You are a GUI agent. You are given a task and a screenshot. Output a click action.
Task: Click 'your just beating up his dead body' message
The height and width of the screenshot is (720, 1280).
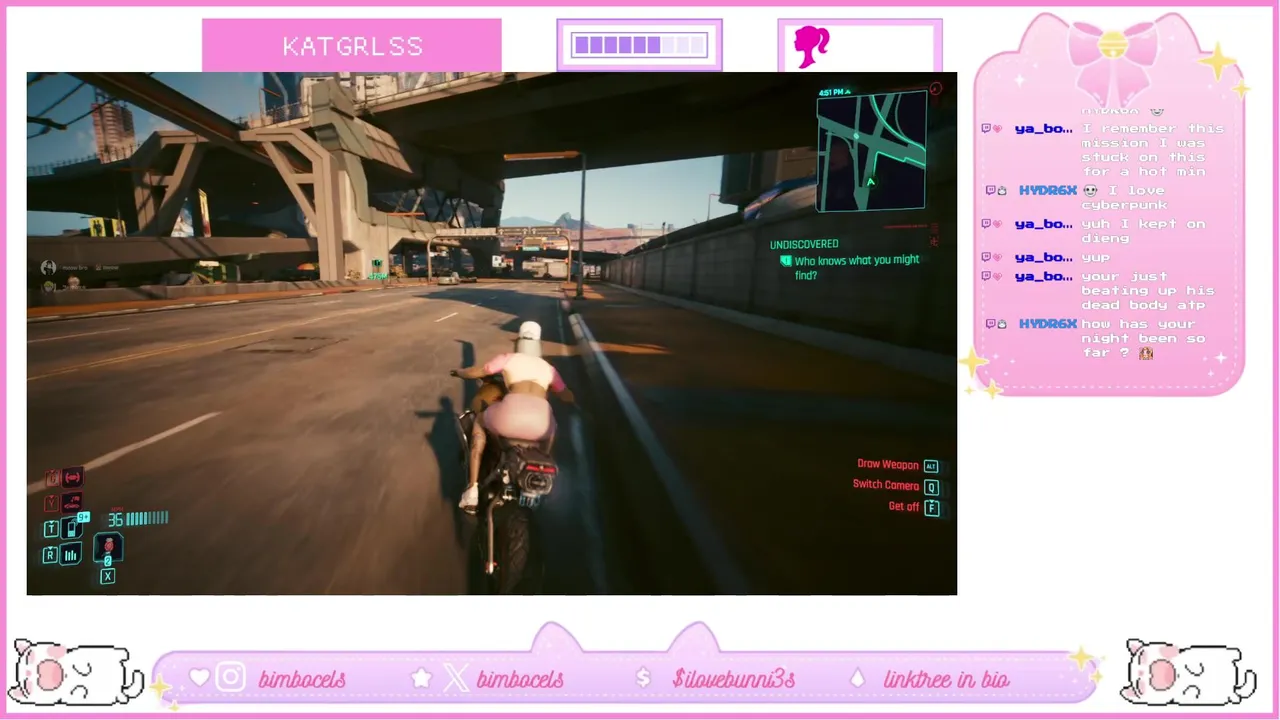click(x=1147, y=290)
